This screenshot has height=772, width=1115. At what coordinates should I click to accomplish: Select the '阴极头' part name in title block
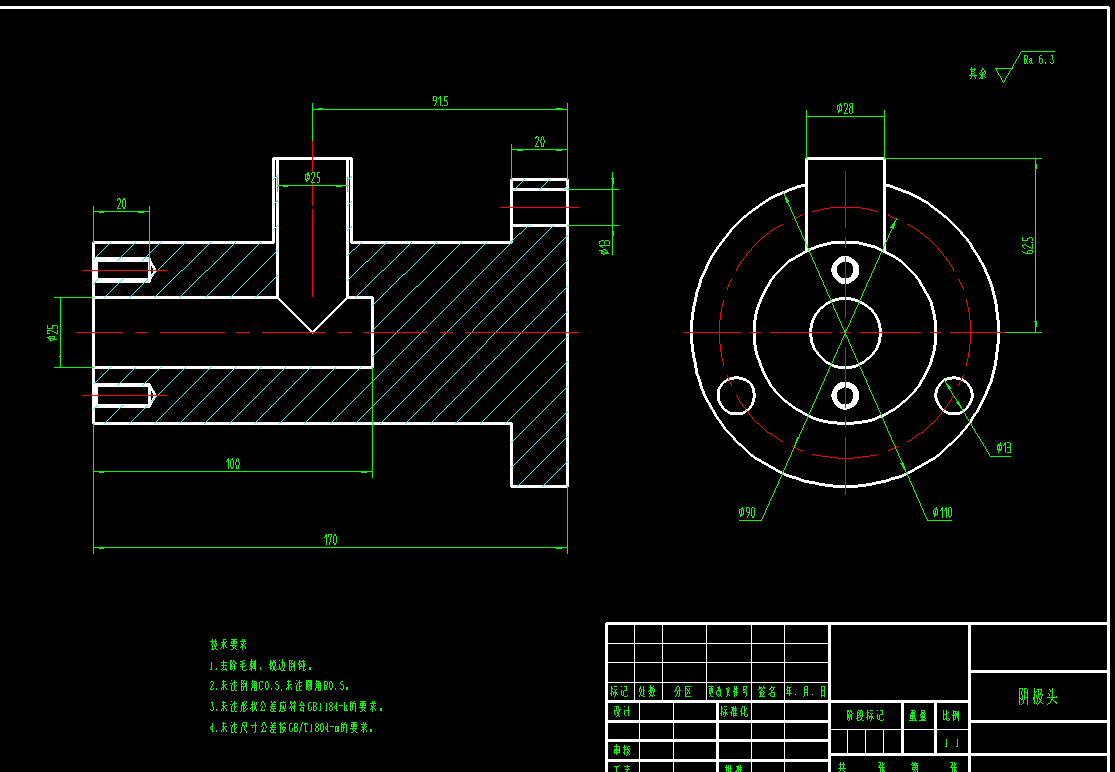coord(1038,697)
